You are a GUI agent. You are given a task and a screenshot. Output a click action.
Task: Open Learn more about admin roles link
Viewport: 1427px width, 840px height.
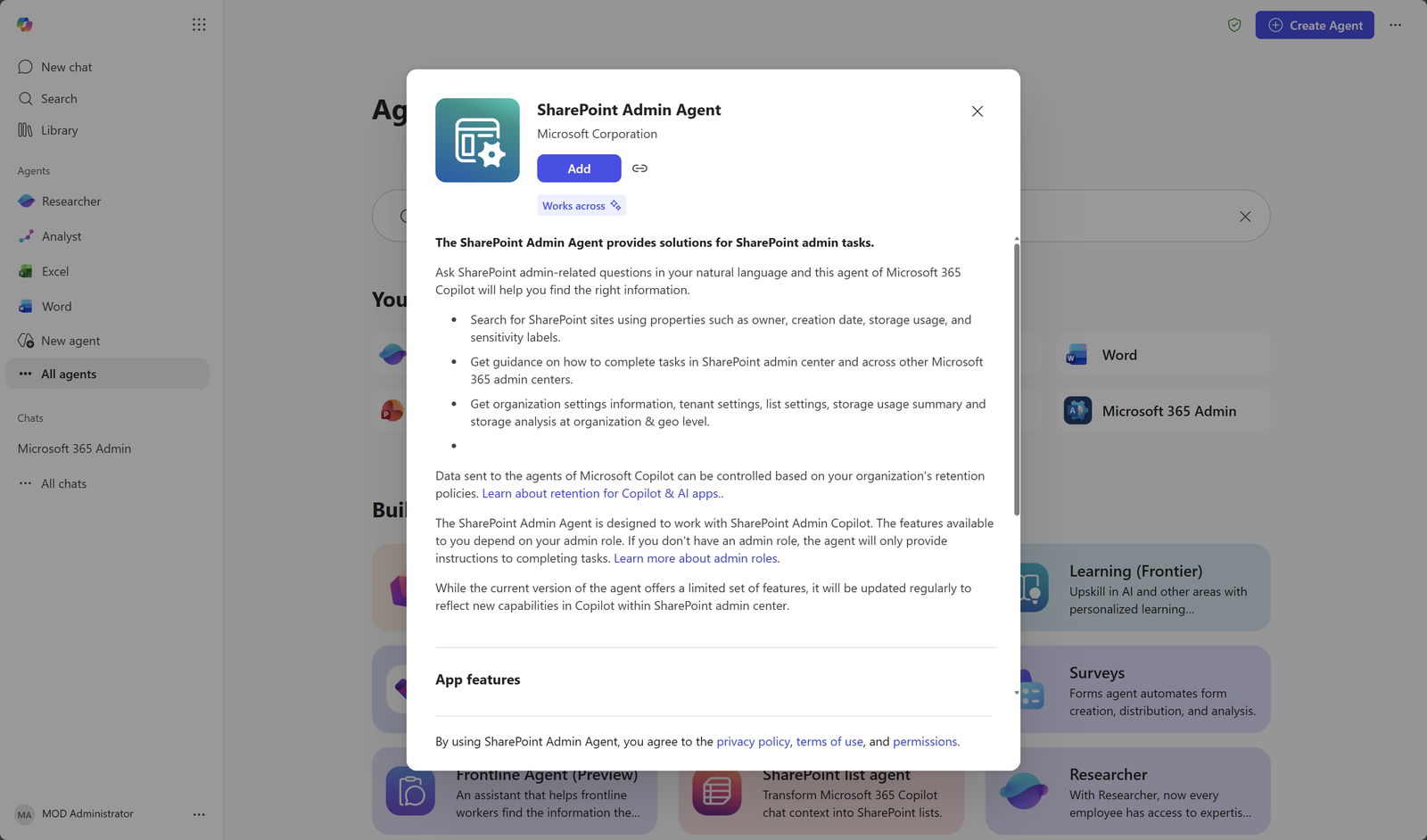[x=696, y=558]
